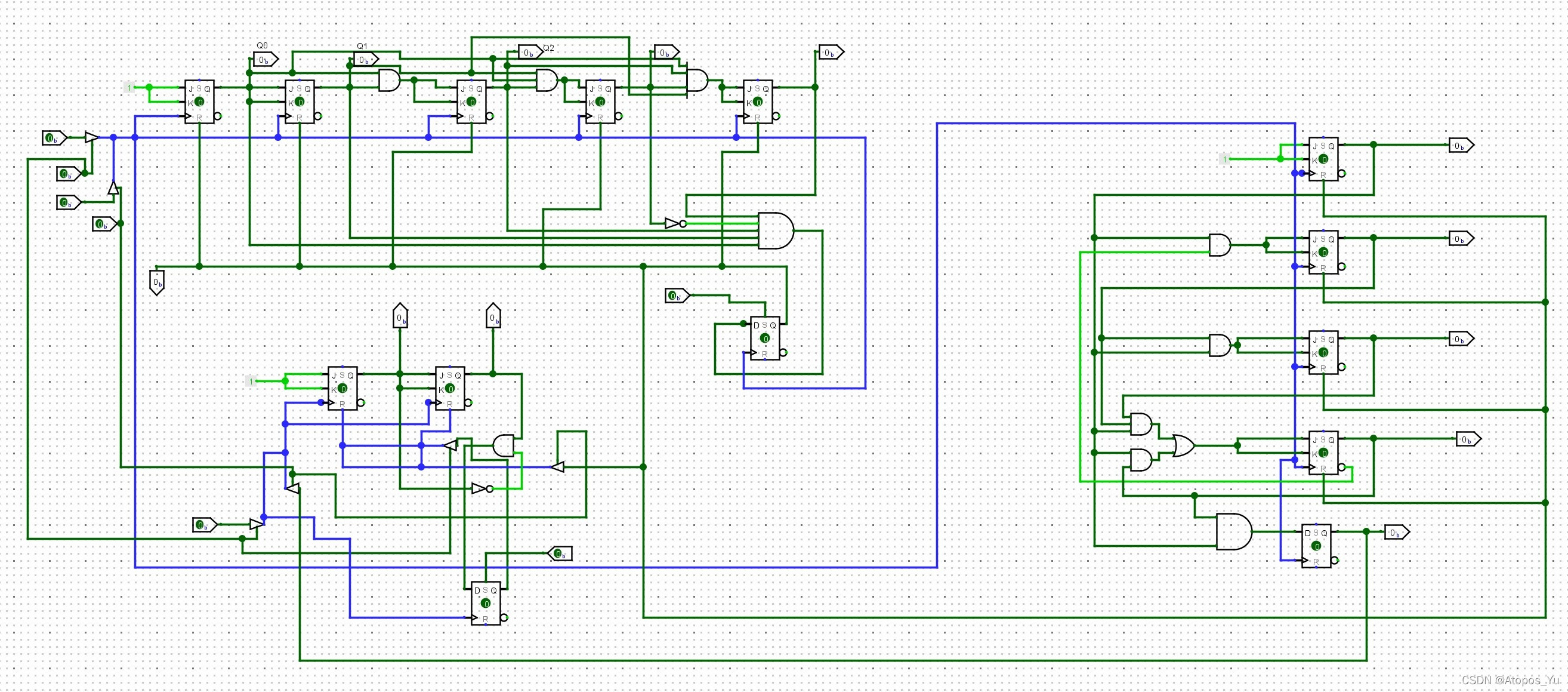The width and height of the screenshot is (1568, 692).
Task: Select the topmost JK flip-flop in right circuit
Action: coord(1323,159)
